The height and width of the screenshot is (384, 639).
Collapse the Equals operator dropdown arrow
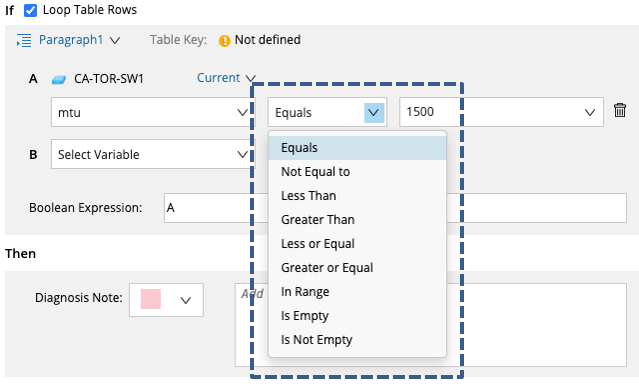click(x=374, y=113)
